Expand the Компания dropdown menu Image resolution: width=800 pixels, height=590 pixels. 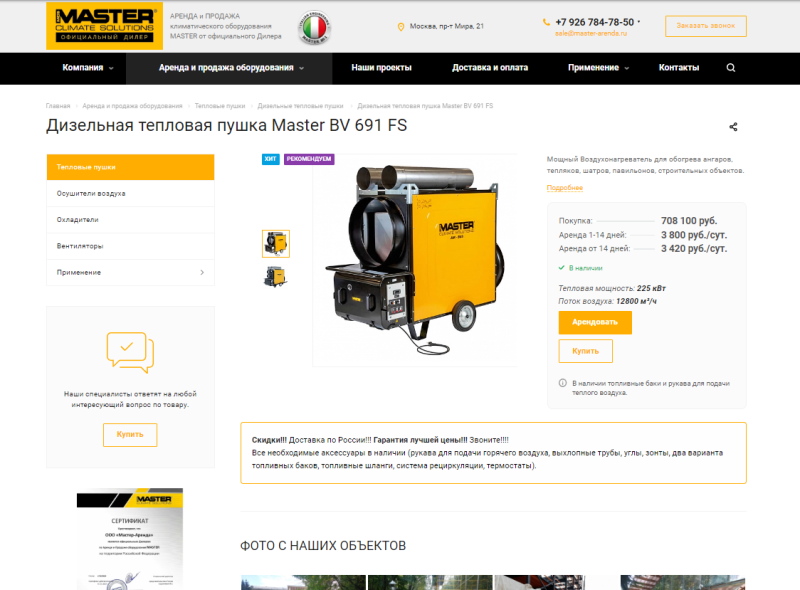pyautogui.click(x=88, y=68)
